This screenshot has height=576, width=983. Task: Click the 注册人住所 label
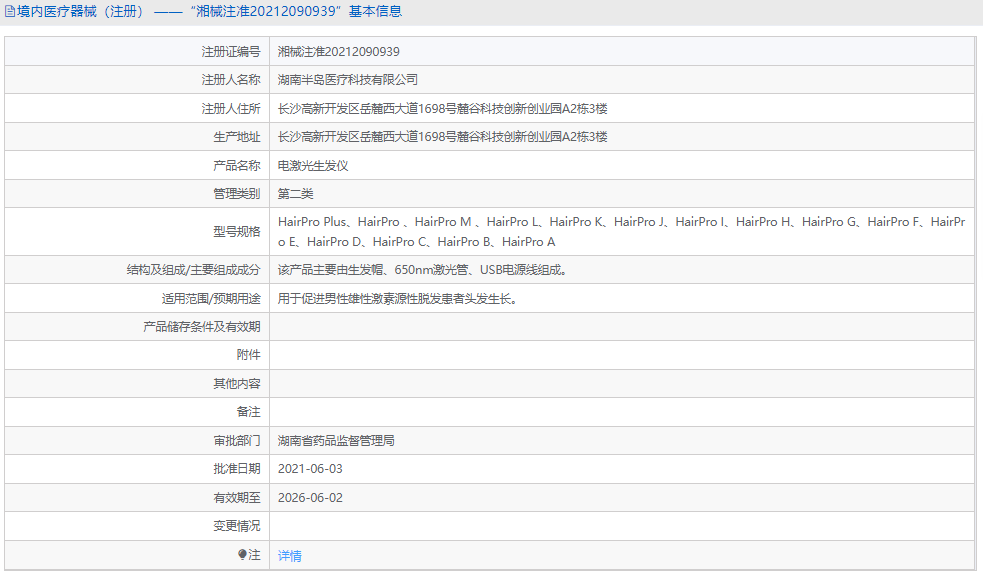[231, 108]
